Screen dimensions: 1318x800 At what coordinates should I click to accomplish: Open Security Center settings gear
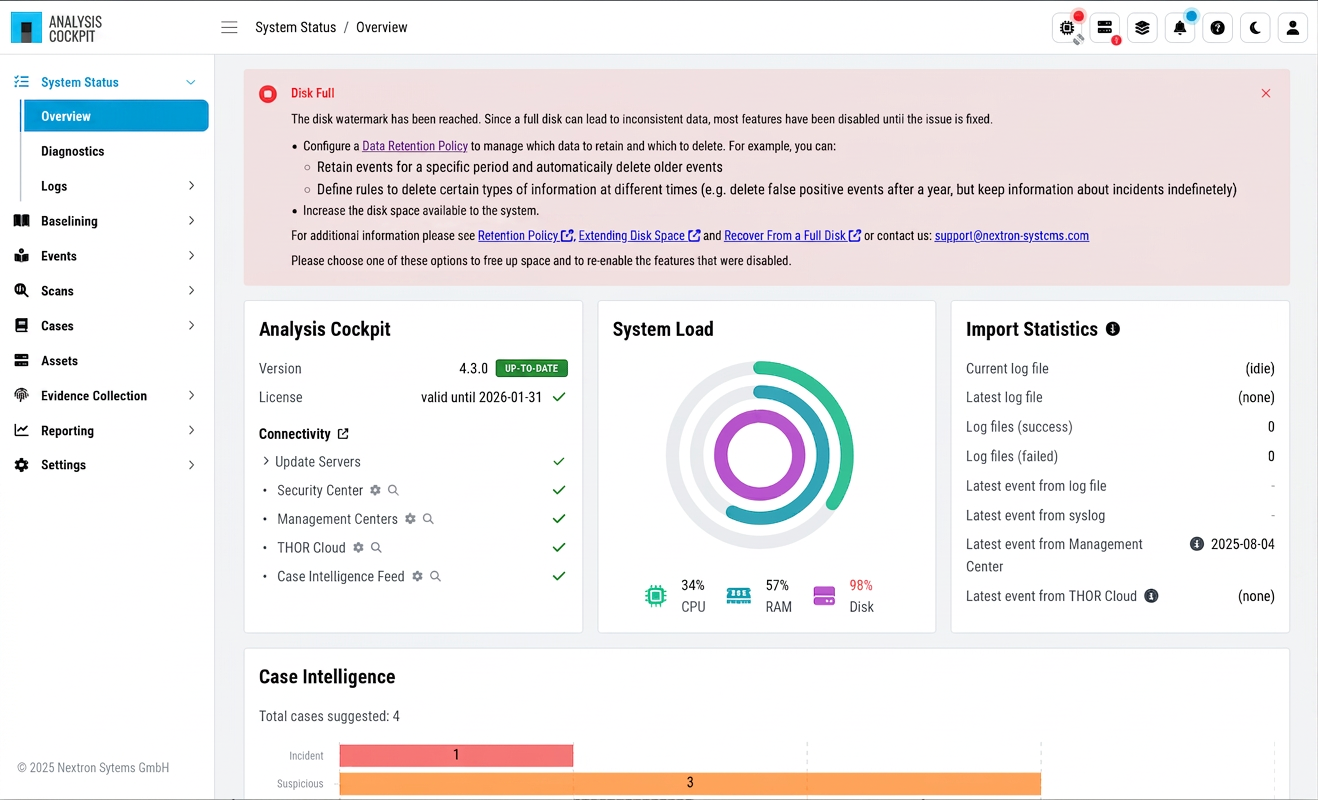click(375, 490)
